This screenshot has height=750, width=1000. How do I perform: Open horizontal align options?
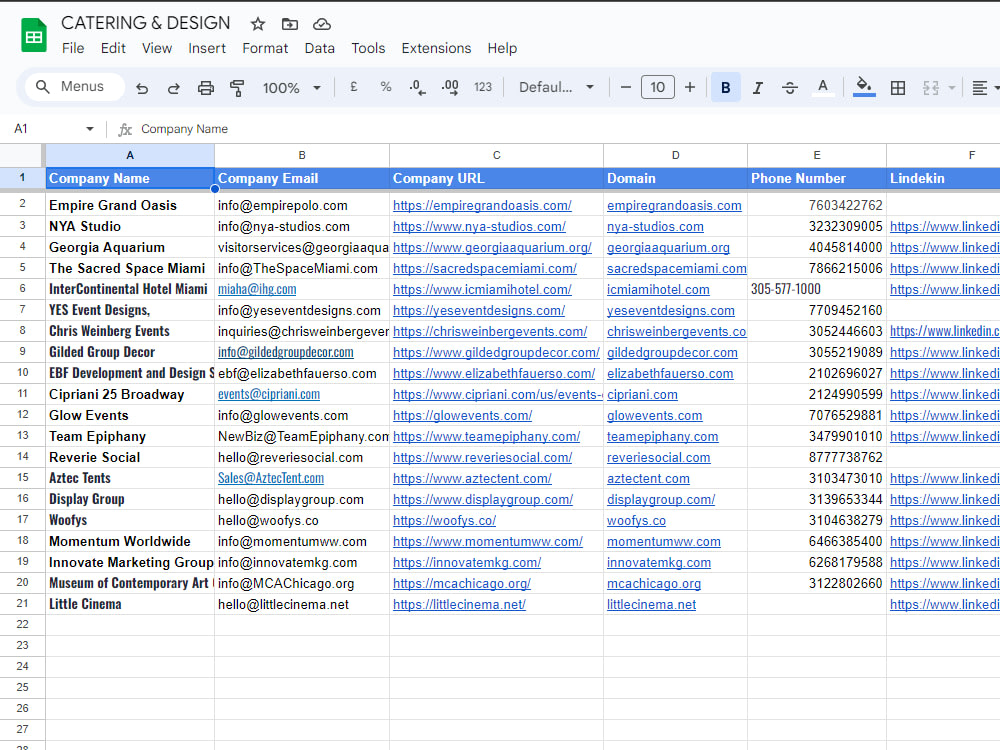tap(980, 87)
